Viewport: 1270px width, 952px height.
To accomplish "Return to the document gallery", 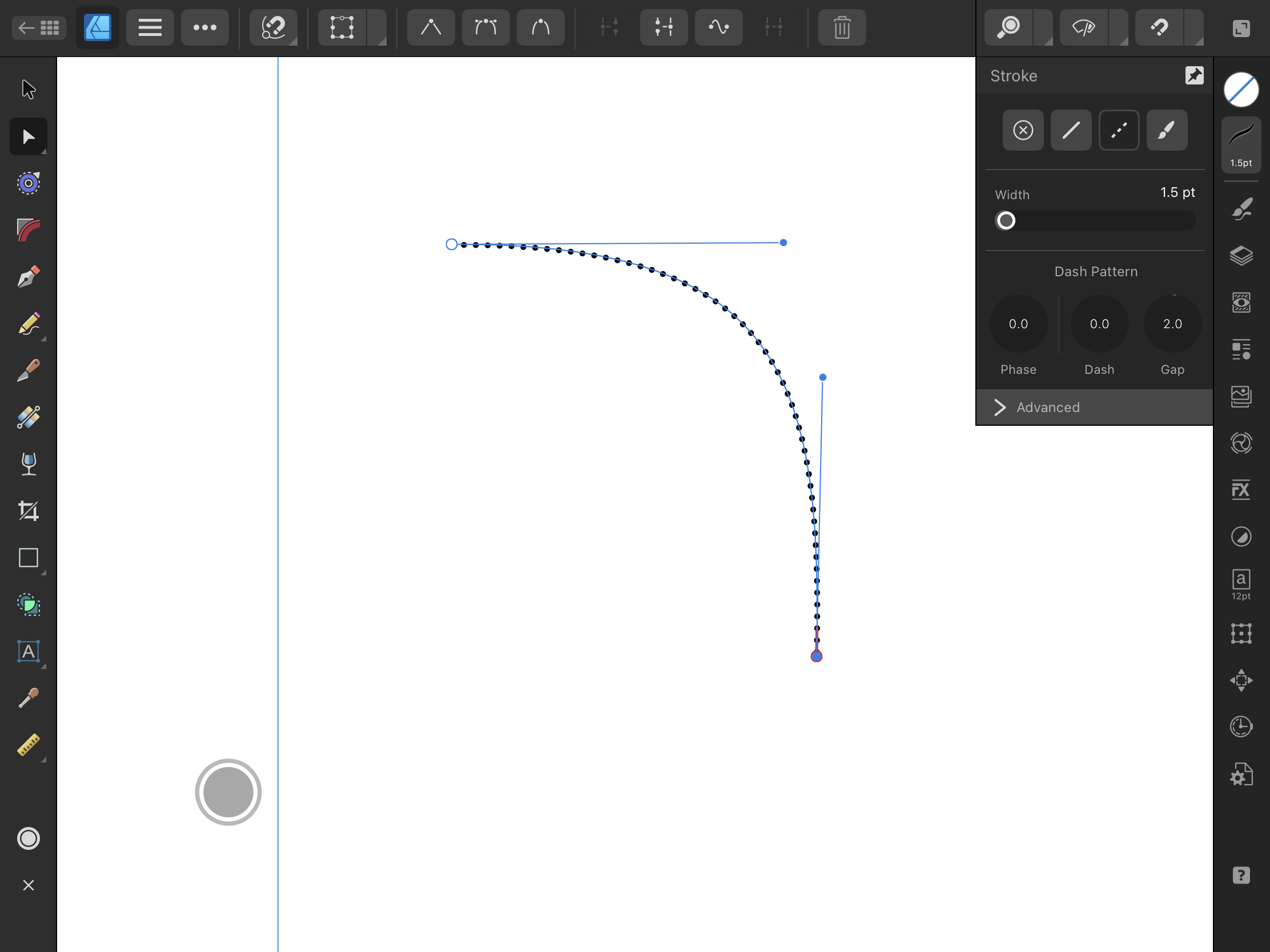I will [x=39, y=27].
